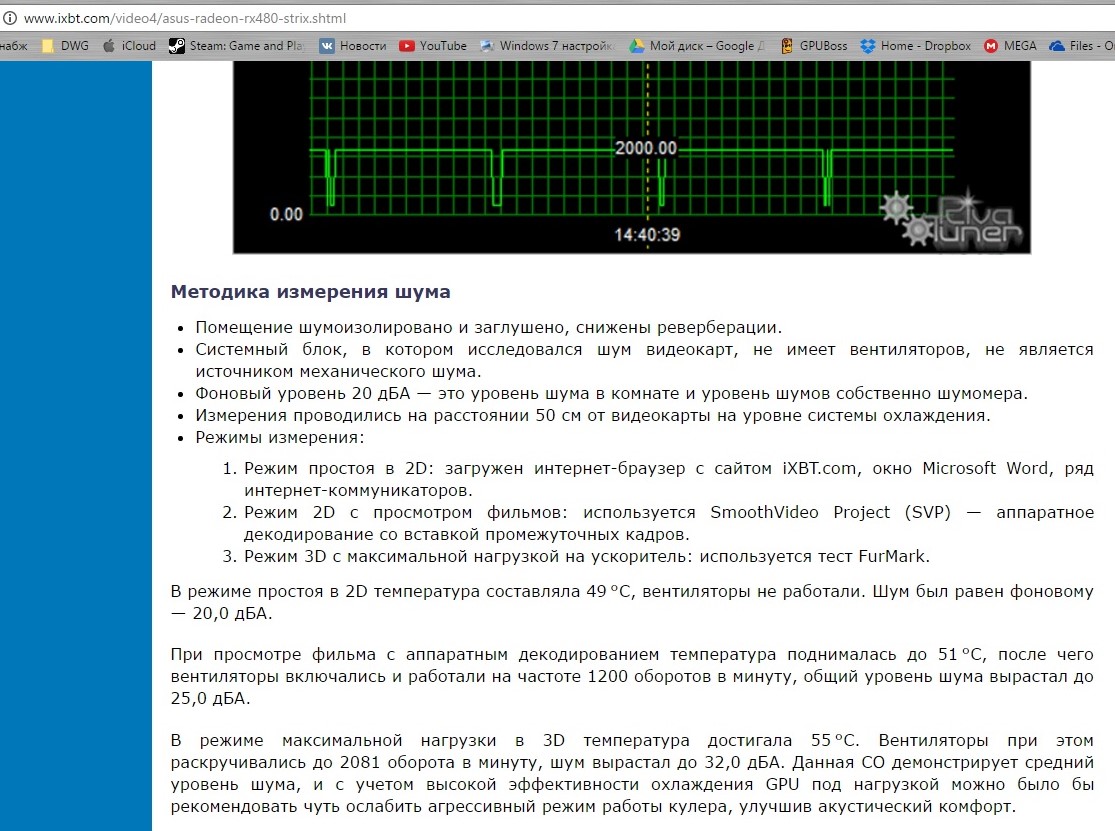1115x831 pixels.
Task: Open the iCloud bookmark label
Action: tap(139, 46)
